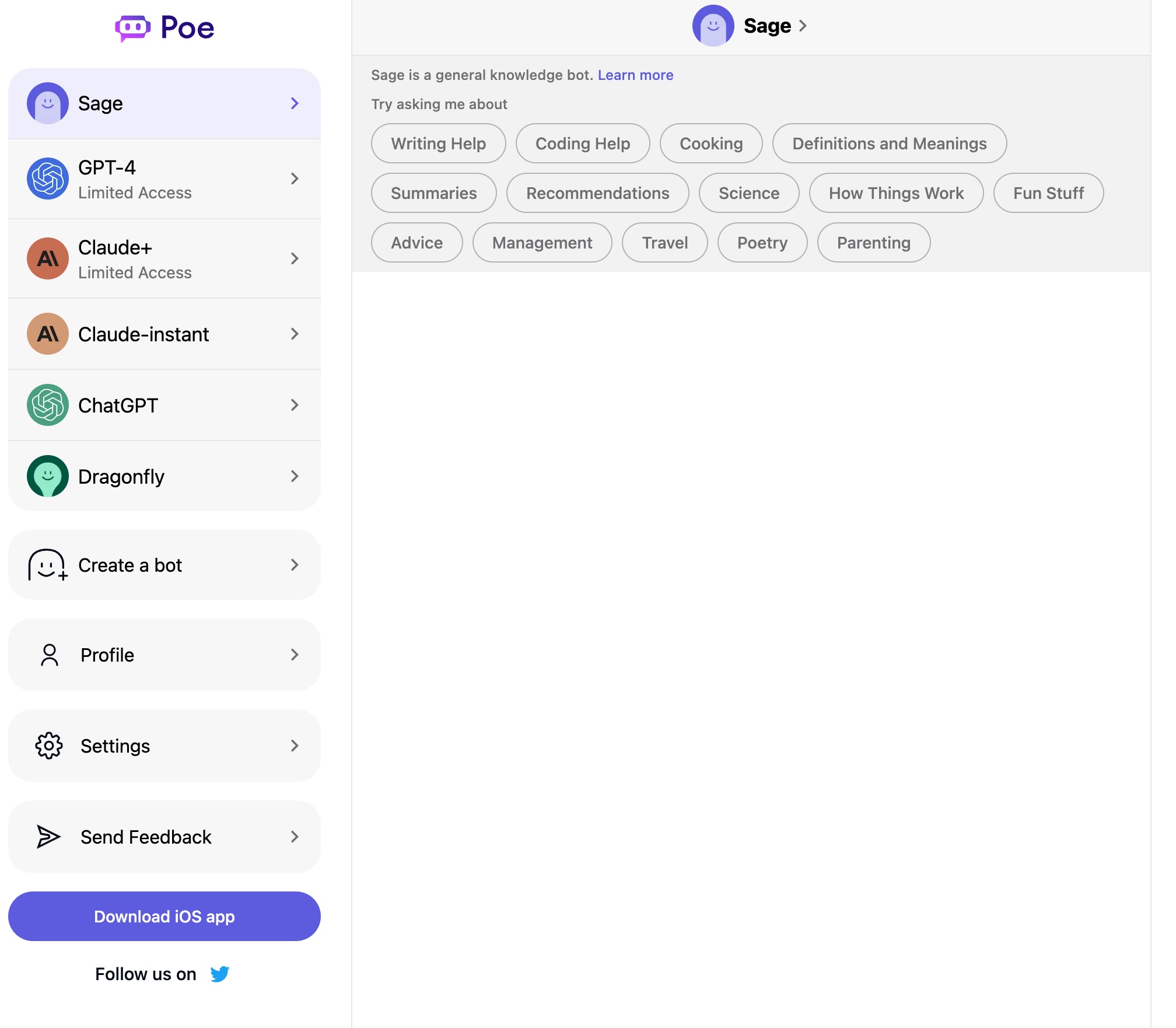Image resolution: width=1176 pixels, height=1028 pixels.
Task: Click the chevron on the Profile row
Action: pyautogui.click(x=295, y=655)
